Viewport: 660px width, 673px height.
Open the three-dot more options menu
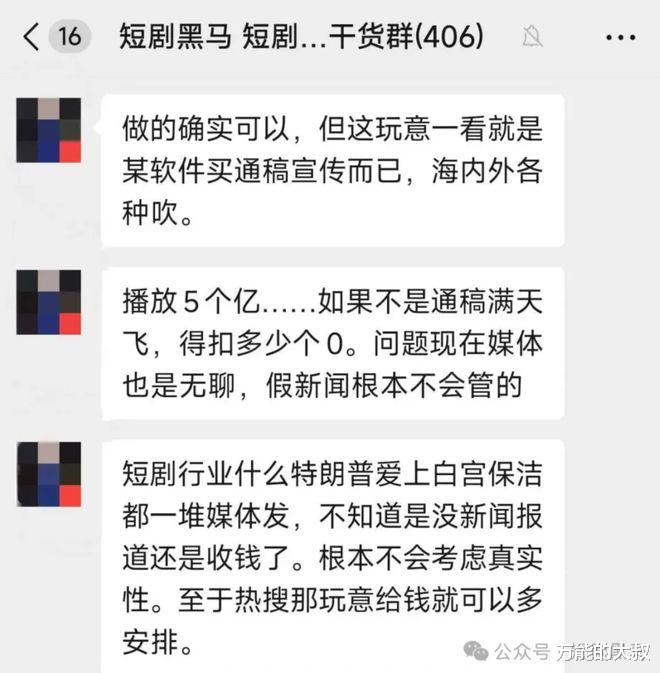tap(621, 37)
